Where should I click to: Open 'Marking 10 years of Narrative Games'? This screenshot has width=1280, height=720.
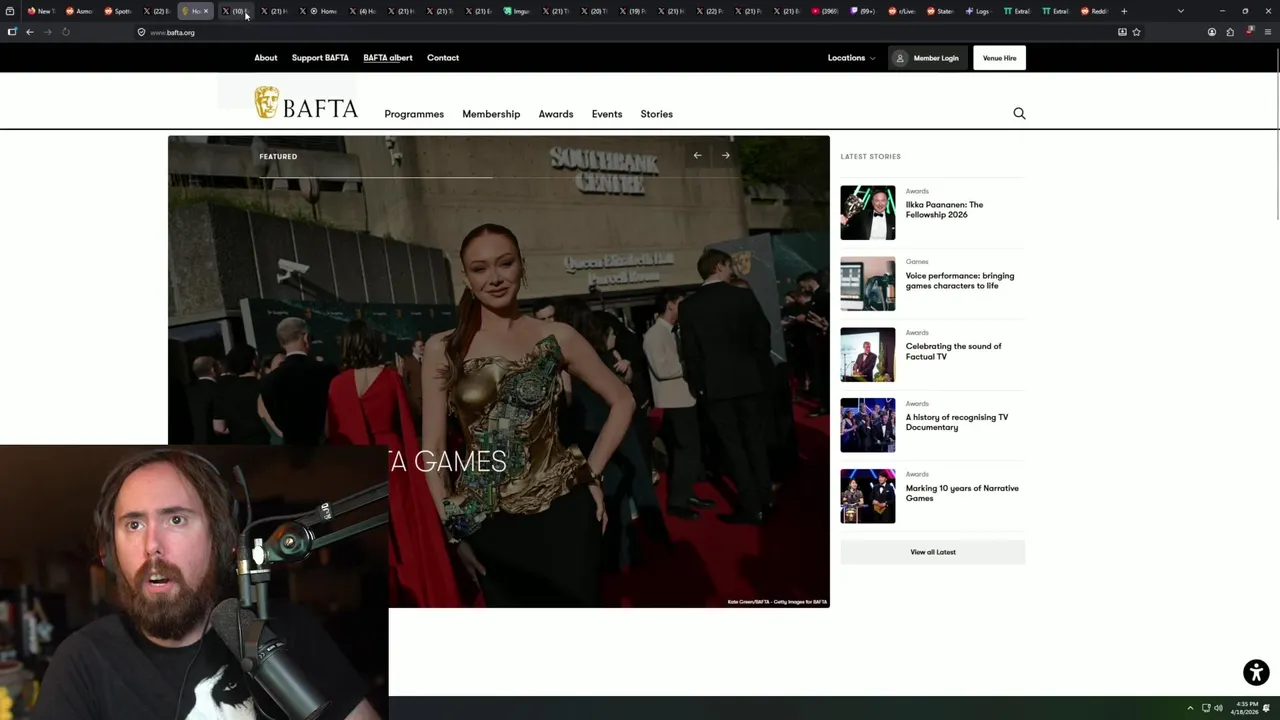coord(962,494)
